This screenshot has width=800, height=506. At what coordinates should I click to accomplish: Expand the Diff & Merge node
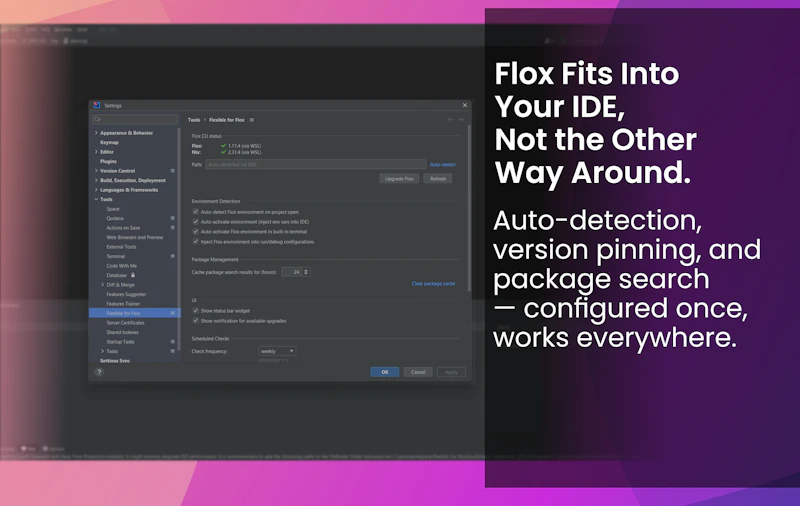[x=103, y=285]
